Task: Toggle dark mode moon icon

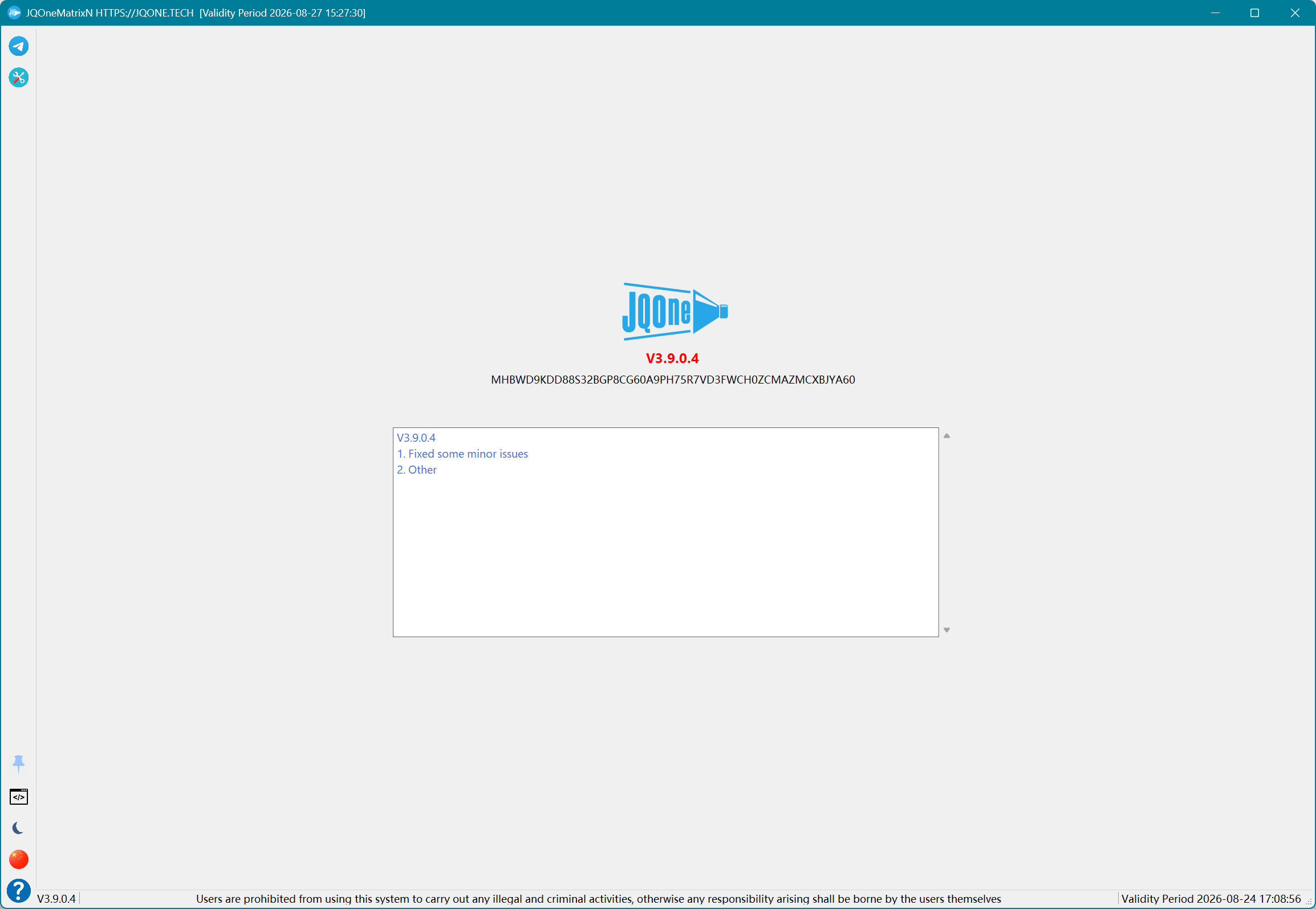Action: tap(18, 828)
